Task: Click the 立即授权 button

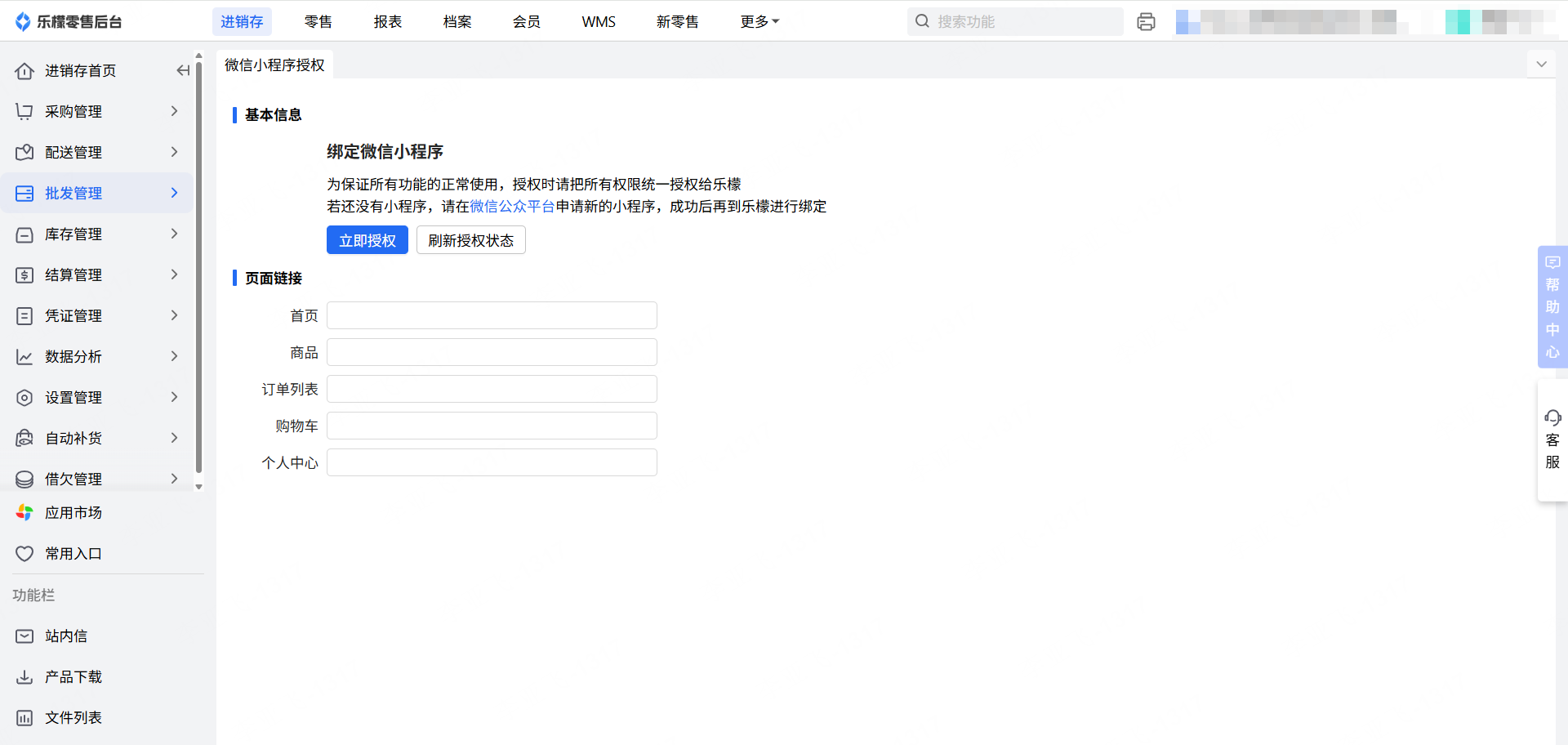Action: 367,240
